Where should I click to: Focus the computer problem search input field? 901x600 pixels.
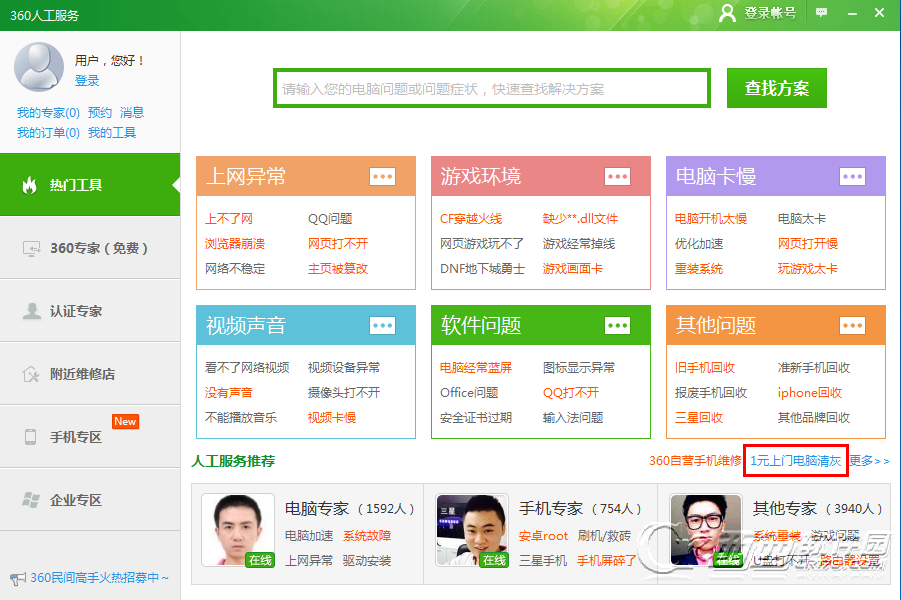492,88
